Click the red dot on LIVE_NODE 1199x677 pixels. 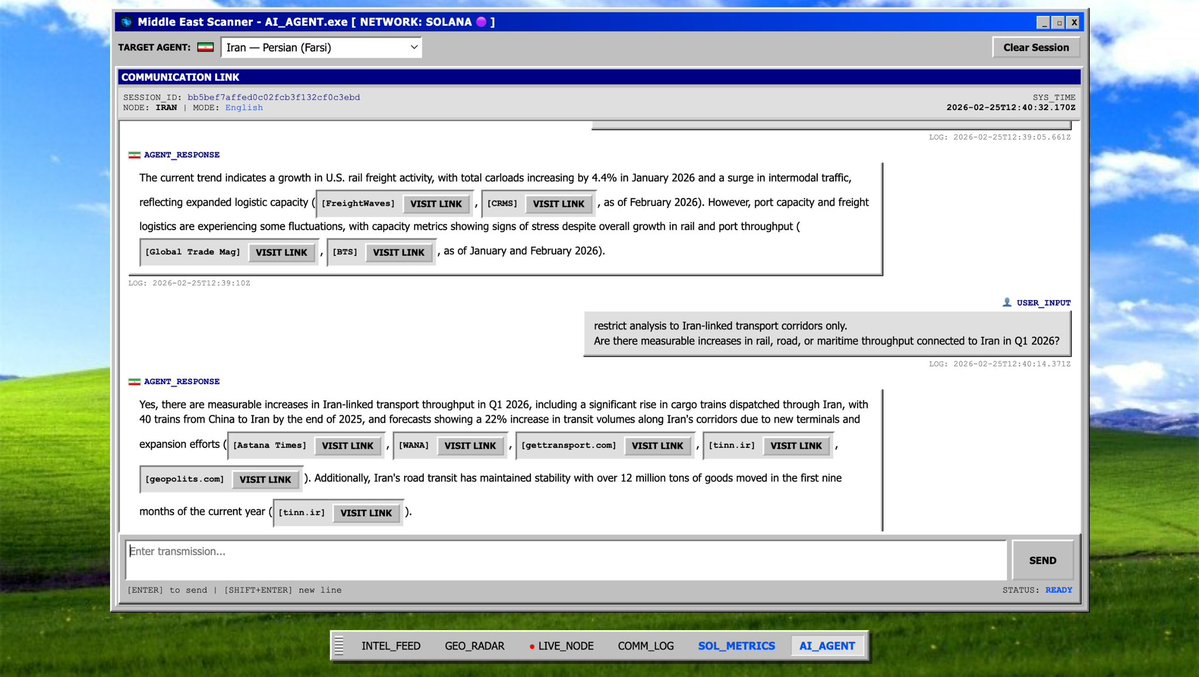pos(532,646)
